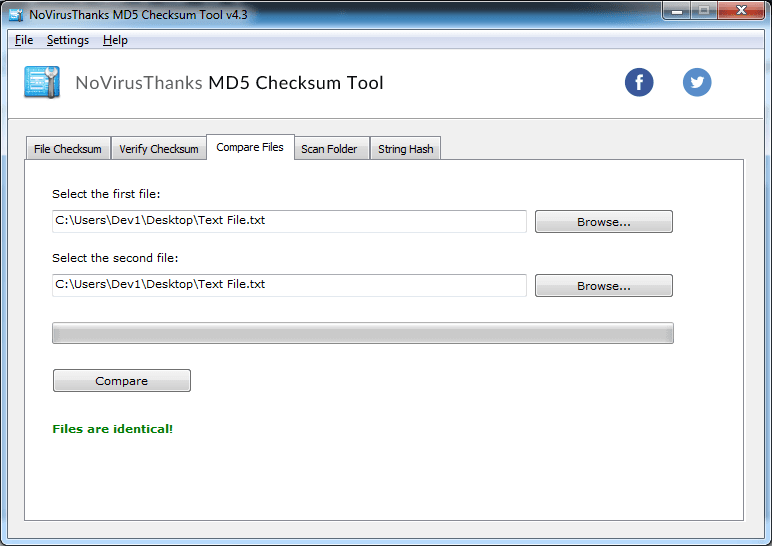This screenshot has width=772, height=546.
Task: Open the Help menu
Action: pos(115,40)
